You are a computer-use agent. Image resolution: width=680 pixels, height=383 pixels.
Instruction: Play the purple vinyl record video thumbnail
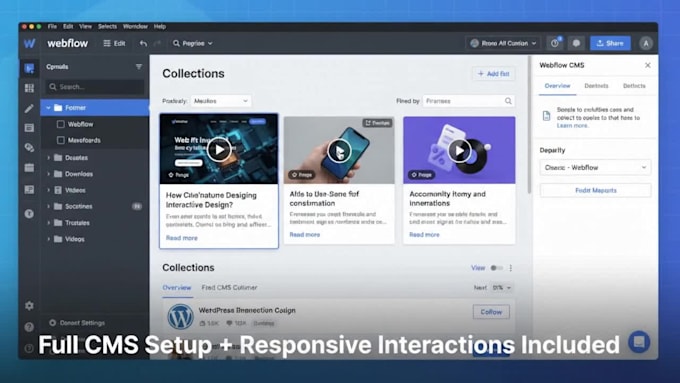pos(459,151)
